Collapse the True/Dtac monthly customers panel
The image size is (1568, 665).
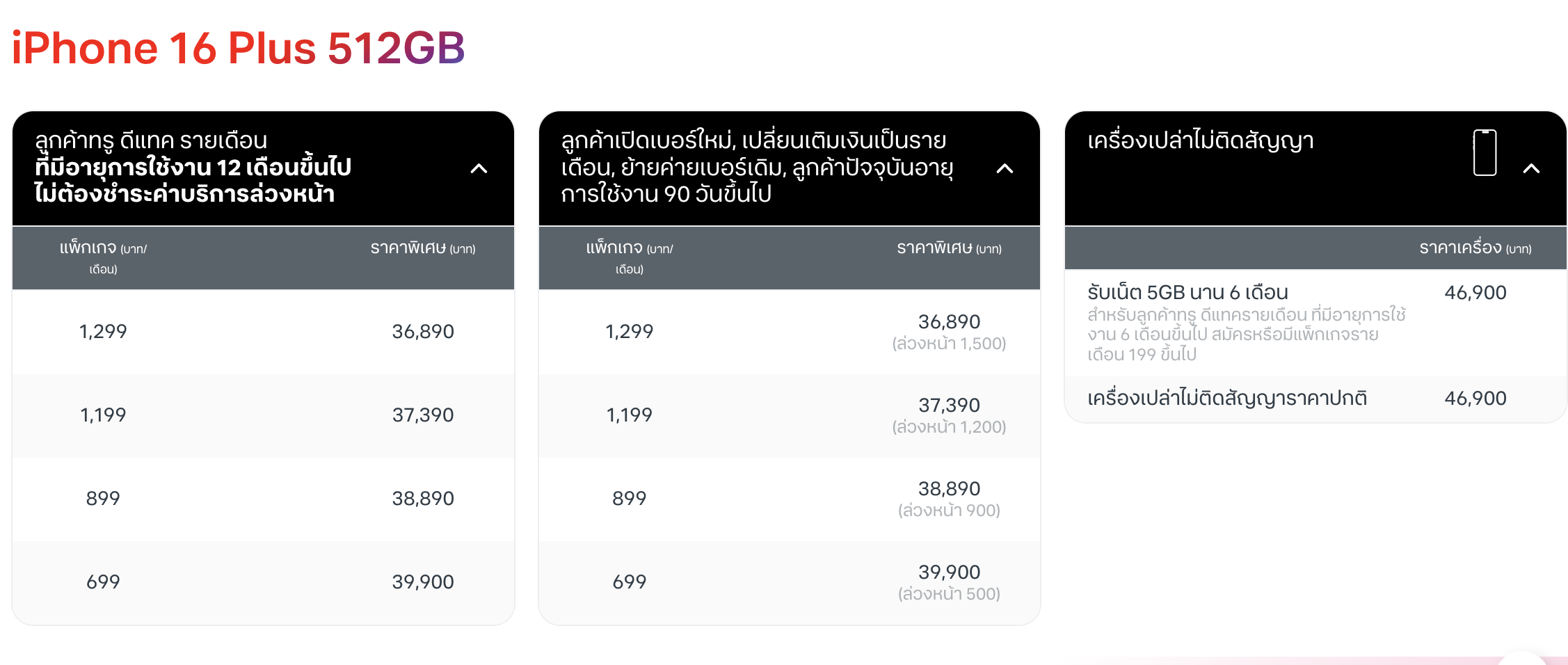pos(479,168)
